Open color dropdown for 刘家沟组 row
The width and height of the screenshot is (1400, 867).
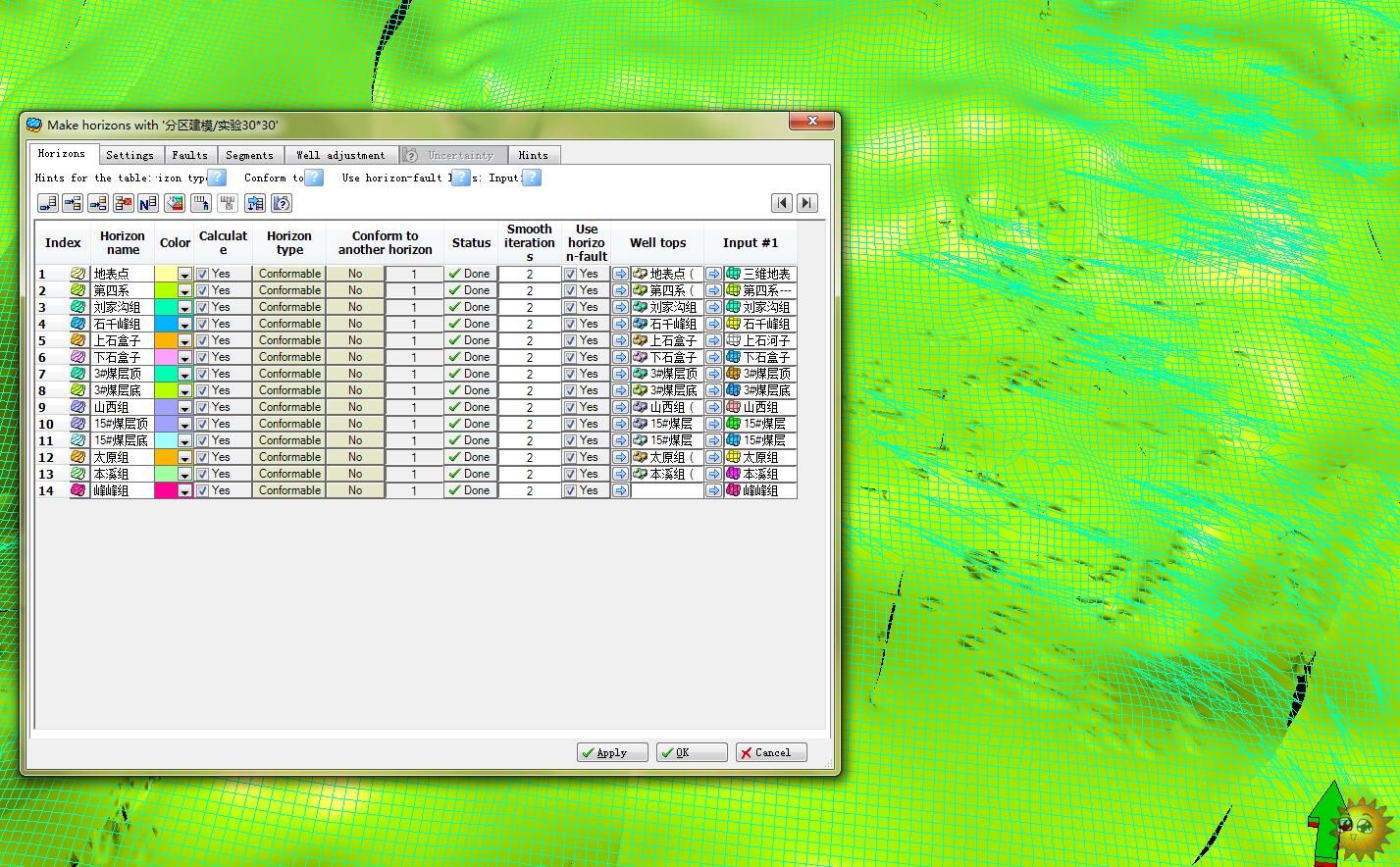pos(184,308)
